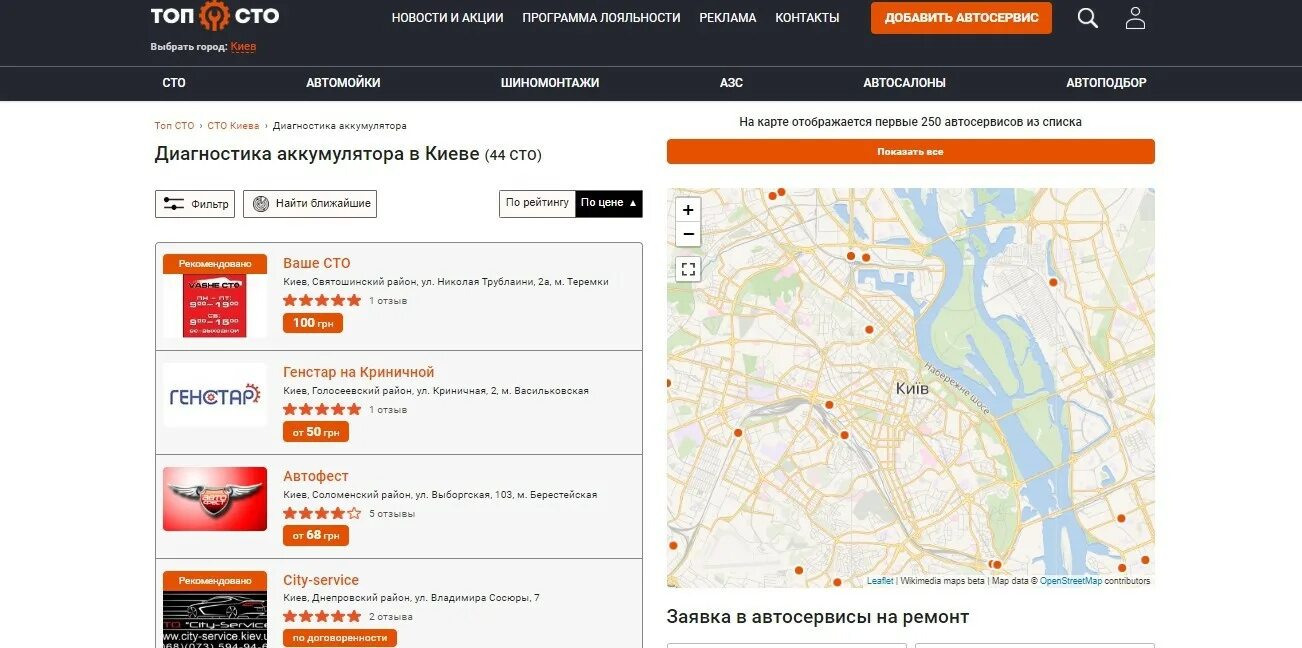The image size is (1302, 648).
Task: Sort the list По цене
Action: click(609, 203)
